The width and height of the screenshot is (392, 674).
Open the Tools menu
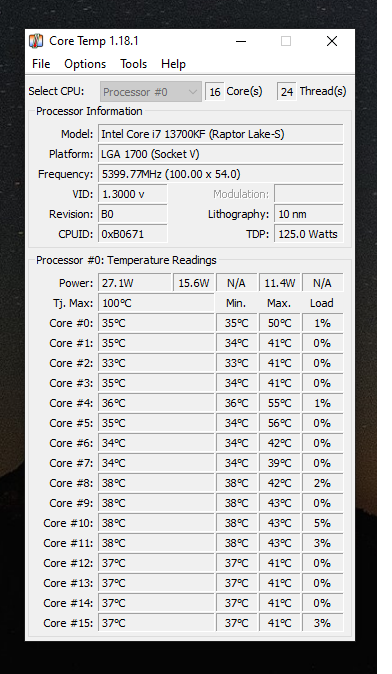(x=134, y=64)
